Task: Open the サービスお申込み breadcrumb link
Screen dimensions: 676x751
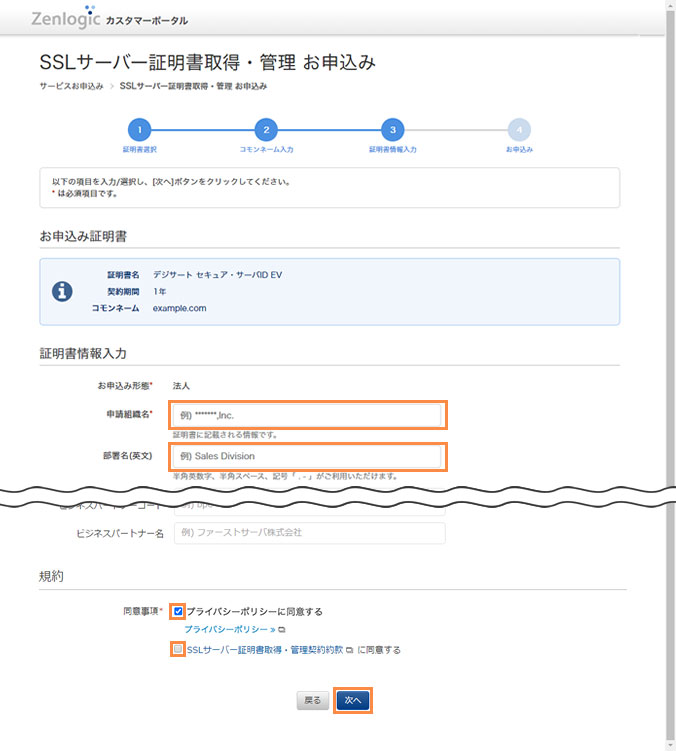Action: tap(71, 87)
